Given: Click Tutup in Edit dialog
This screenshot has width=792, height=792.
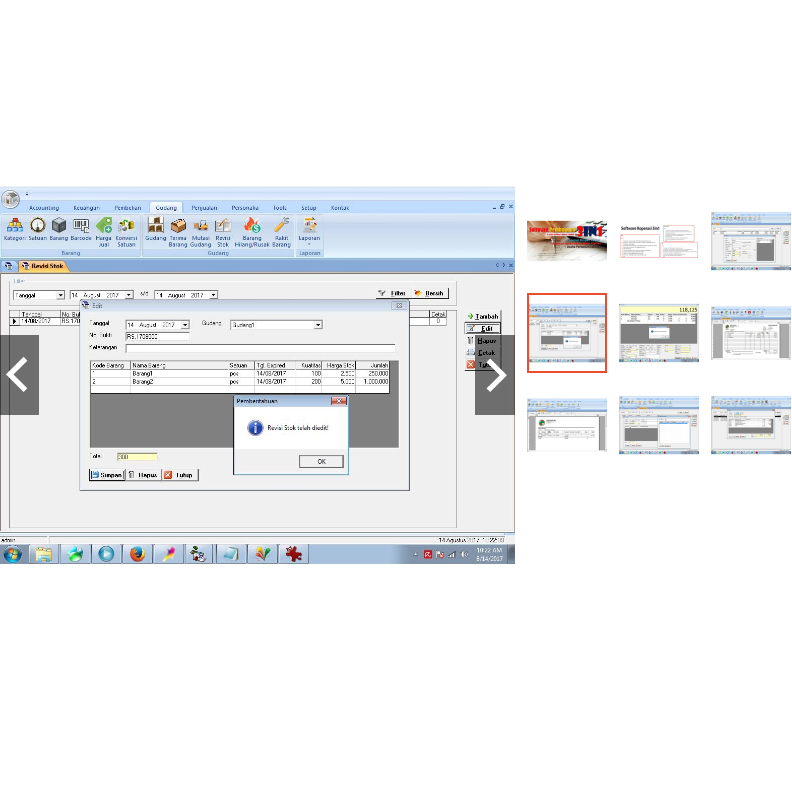Looking at the screenshot, I should [x=180, y=475].
